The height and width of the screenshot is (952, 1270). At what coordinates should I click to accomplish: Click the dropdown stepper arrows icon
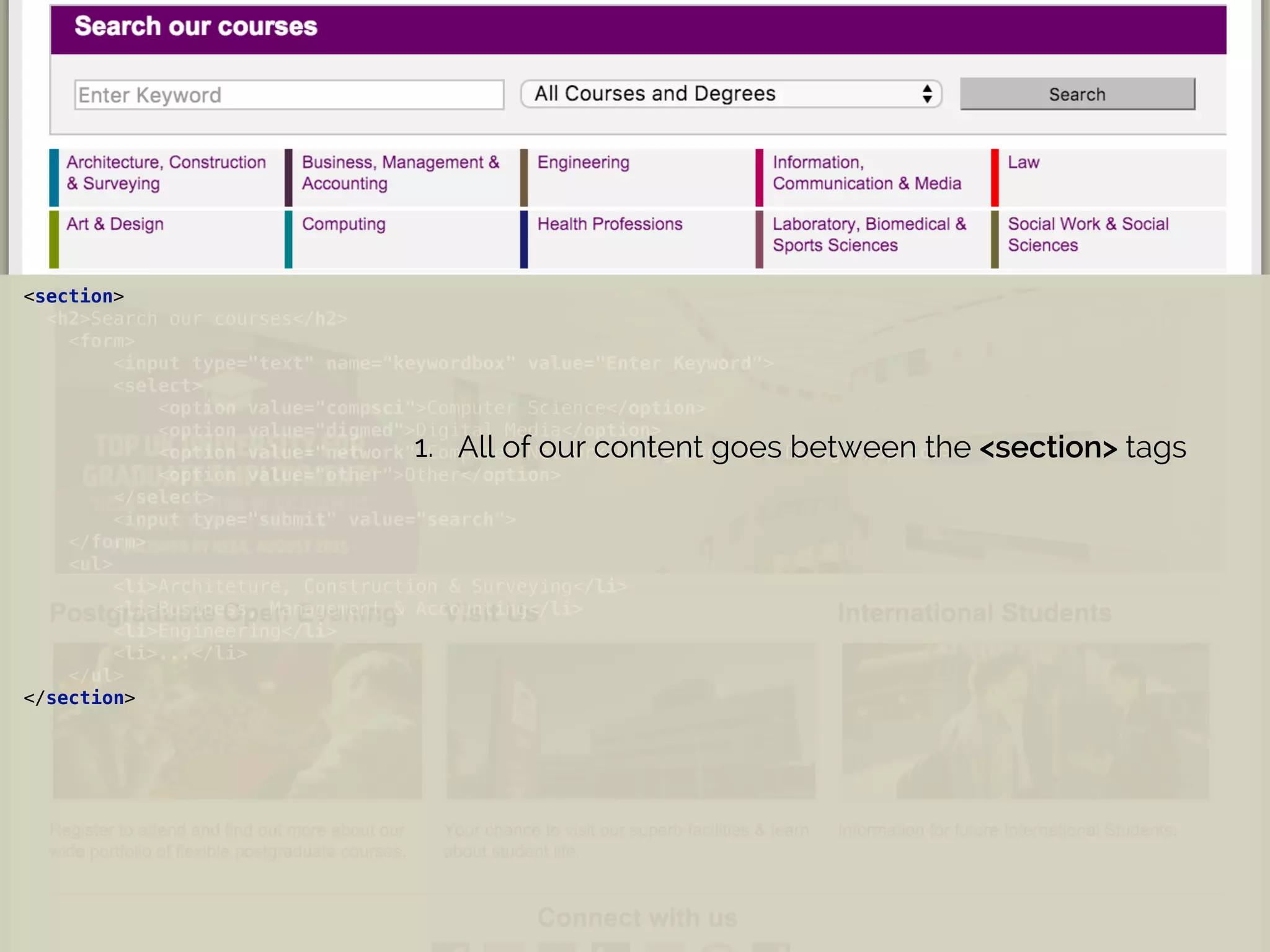(926, 94)
